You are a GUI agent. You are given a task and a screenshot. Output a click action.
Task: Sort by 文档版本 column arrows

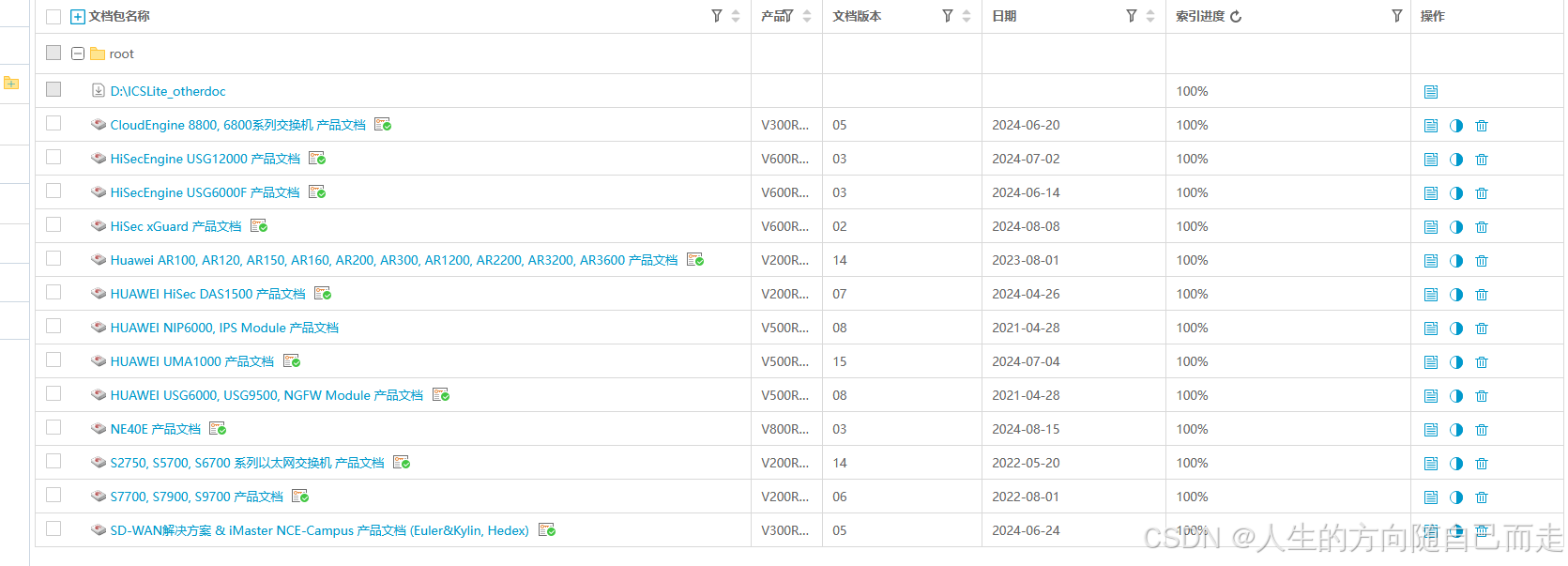pos(967,16)
